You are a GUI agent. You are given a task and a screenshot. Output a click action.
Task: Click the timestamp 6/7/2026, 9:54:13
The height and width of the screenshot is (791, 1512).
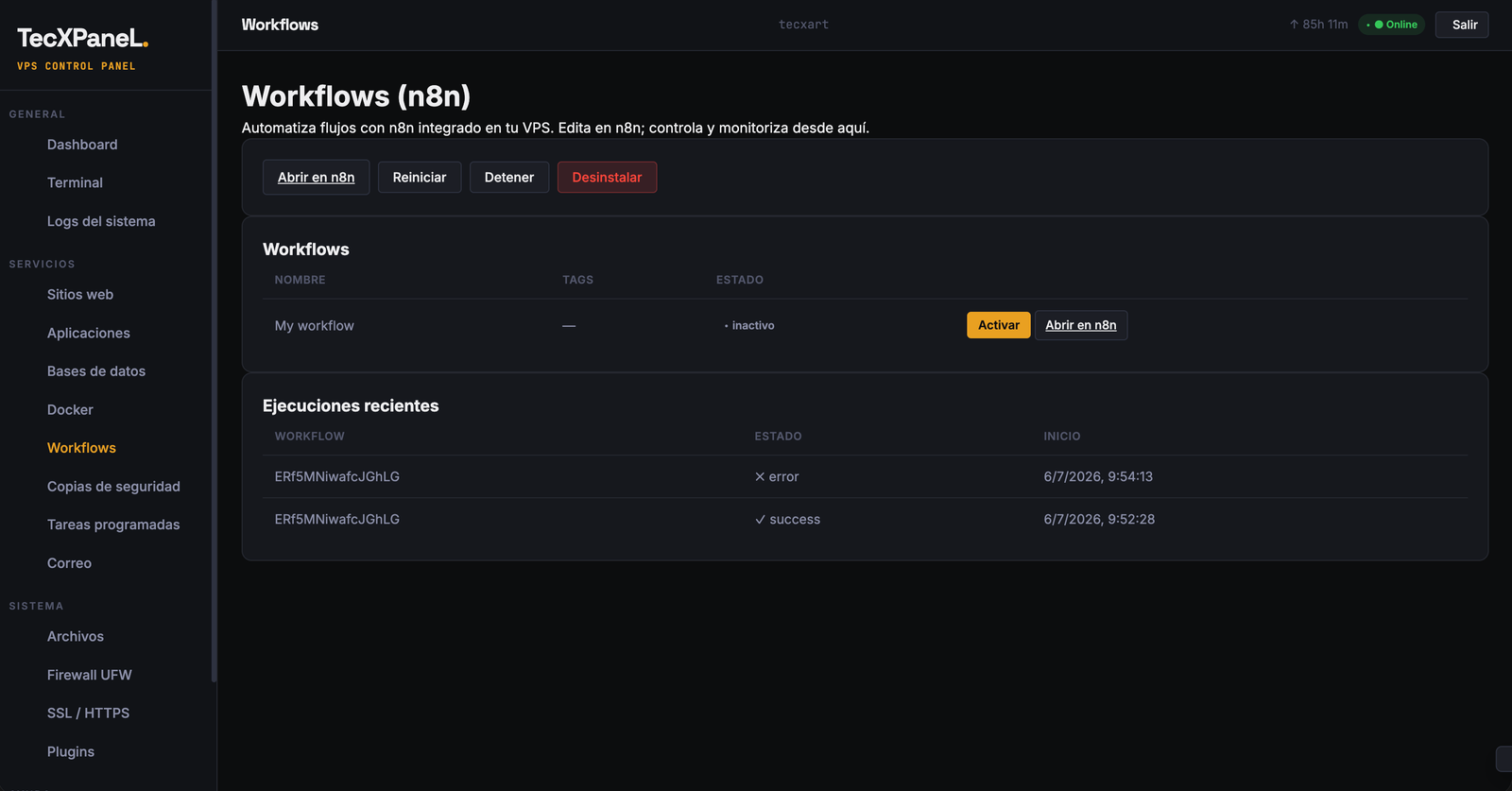click(1098, 476)
